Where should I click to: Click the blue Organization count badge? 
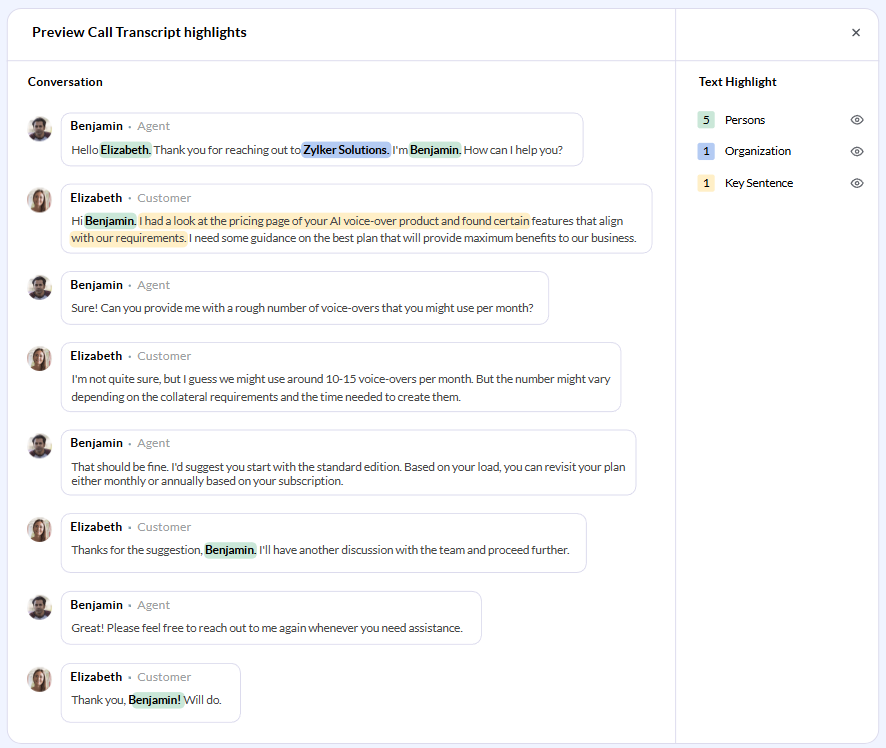pos(706,151)
